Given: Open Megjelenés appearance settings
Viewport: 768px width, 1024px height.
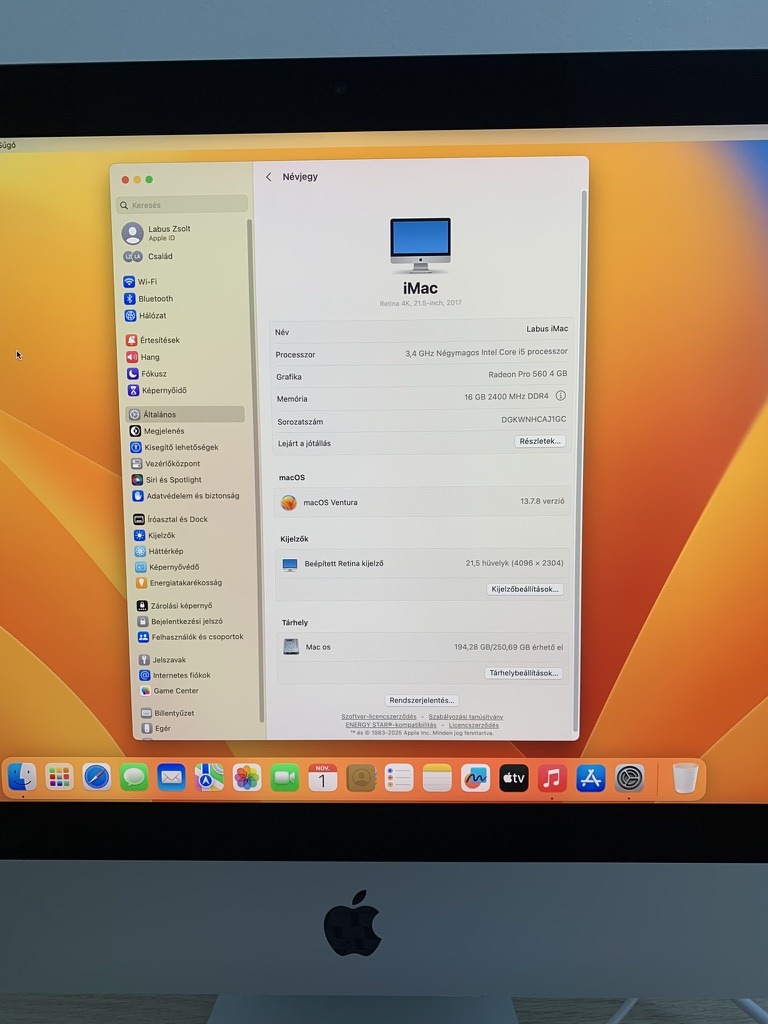Looking at the screenshot, I should [157, 431].
